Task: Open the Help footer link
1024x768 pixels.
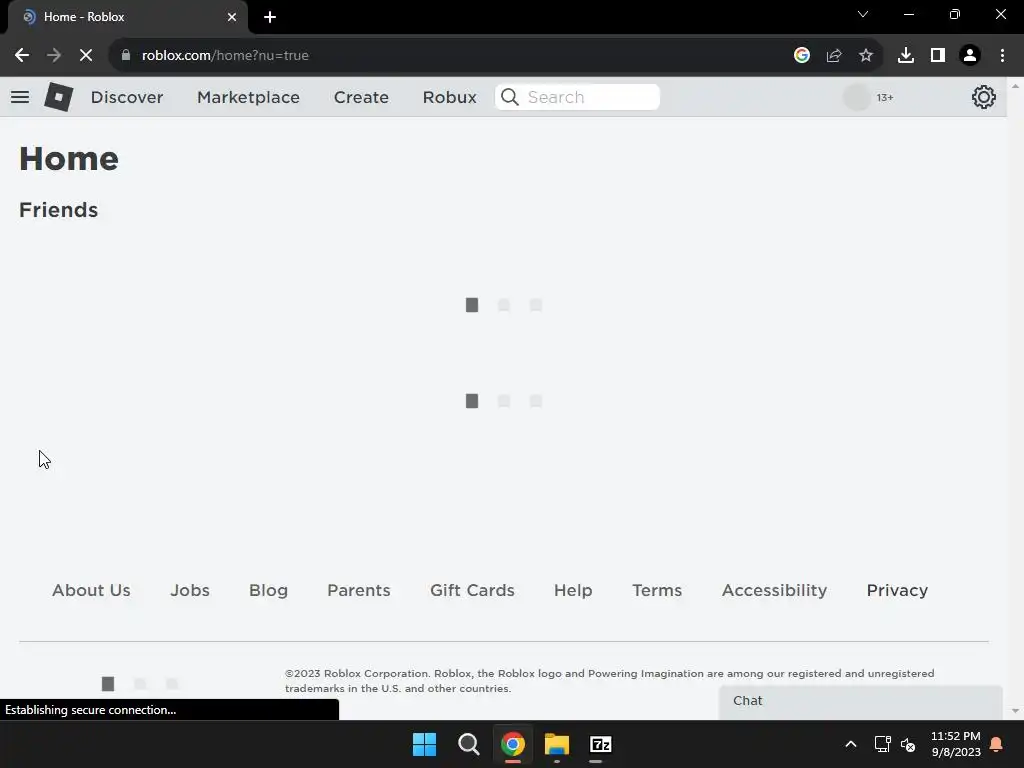Action: click(573, 590)
